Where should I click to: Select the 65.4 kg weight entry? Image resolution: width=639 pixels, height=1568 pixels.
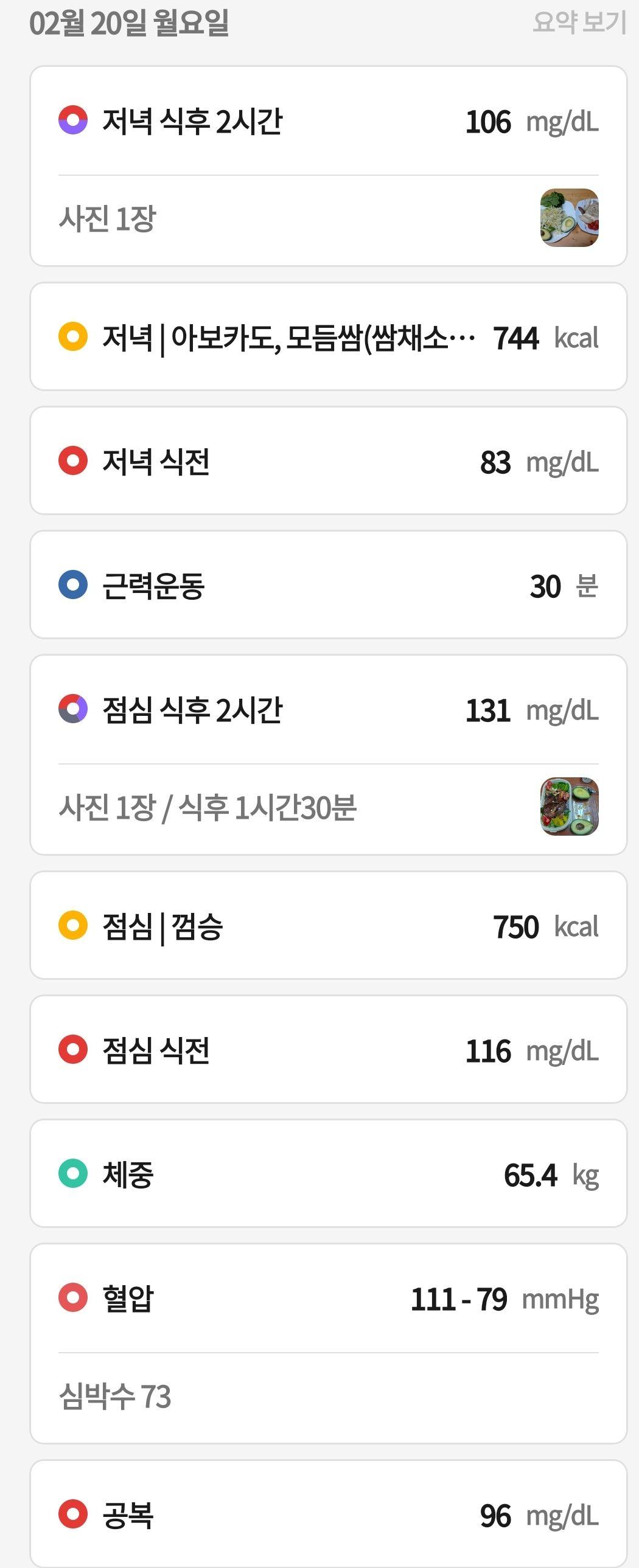click(x=329, y=1174)
